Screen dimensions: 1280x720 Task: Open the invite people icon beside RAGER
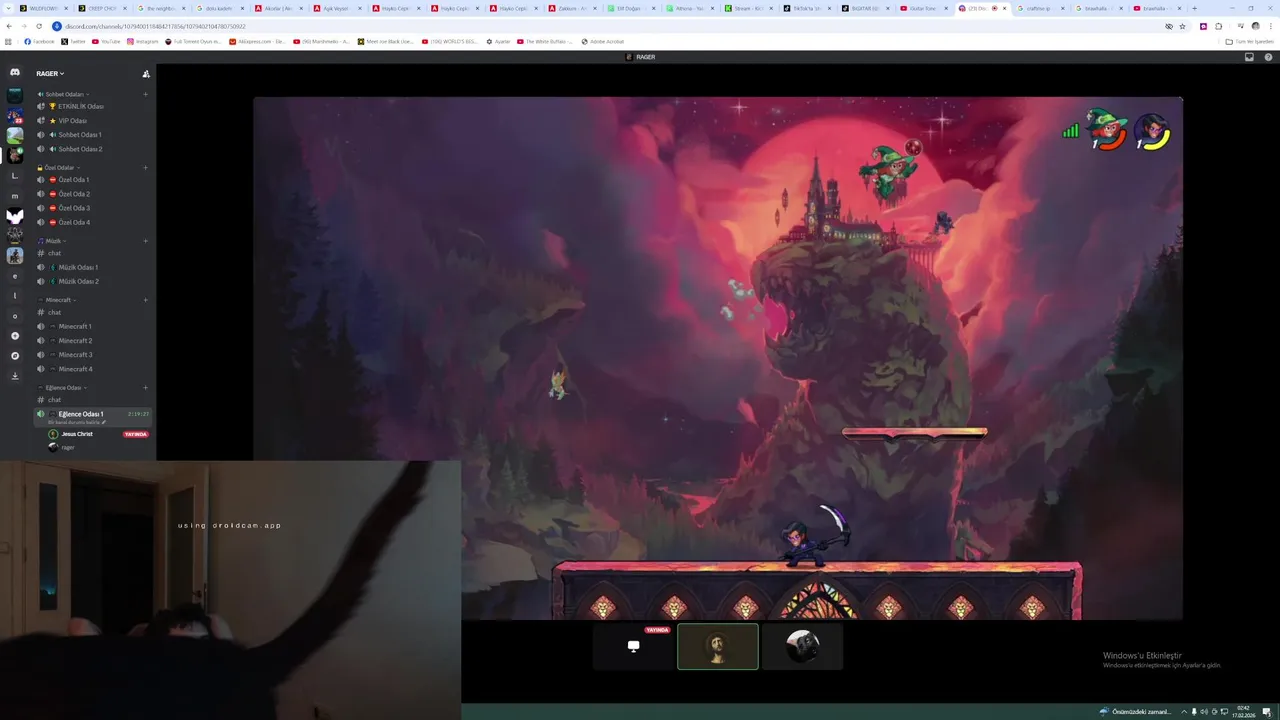click(x=146, y=73)
